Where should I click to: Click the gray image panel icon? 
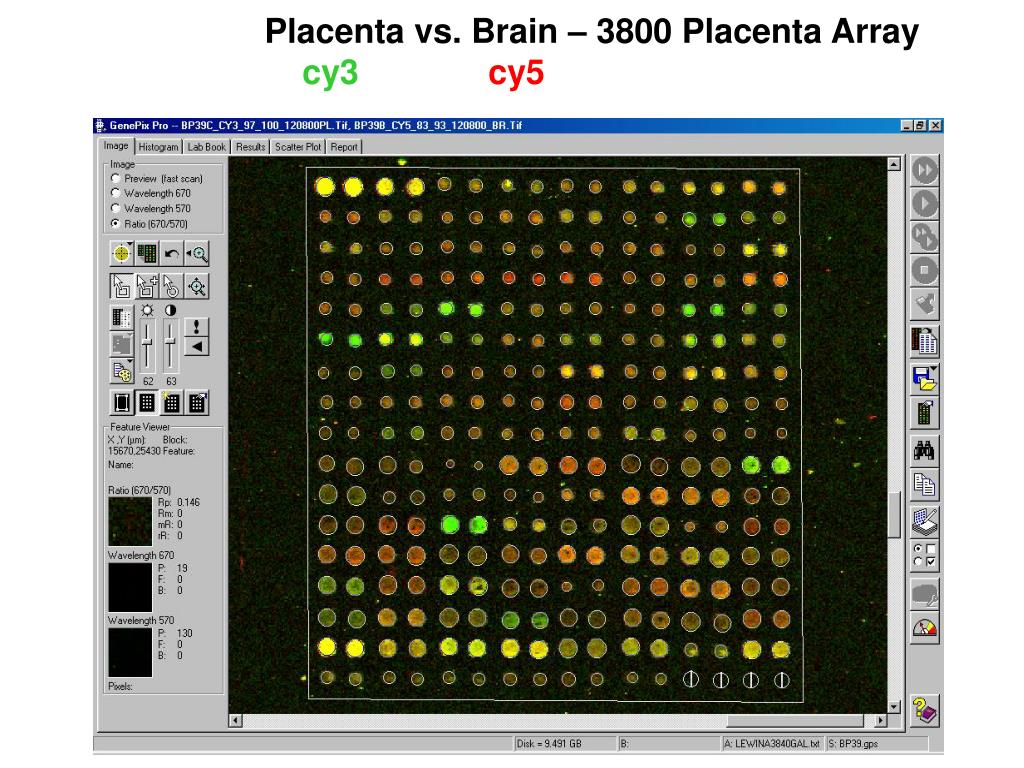click(121, 344)
